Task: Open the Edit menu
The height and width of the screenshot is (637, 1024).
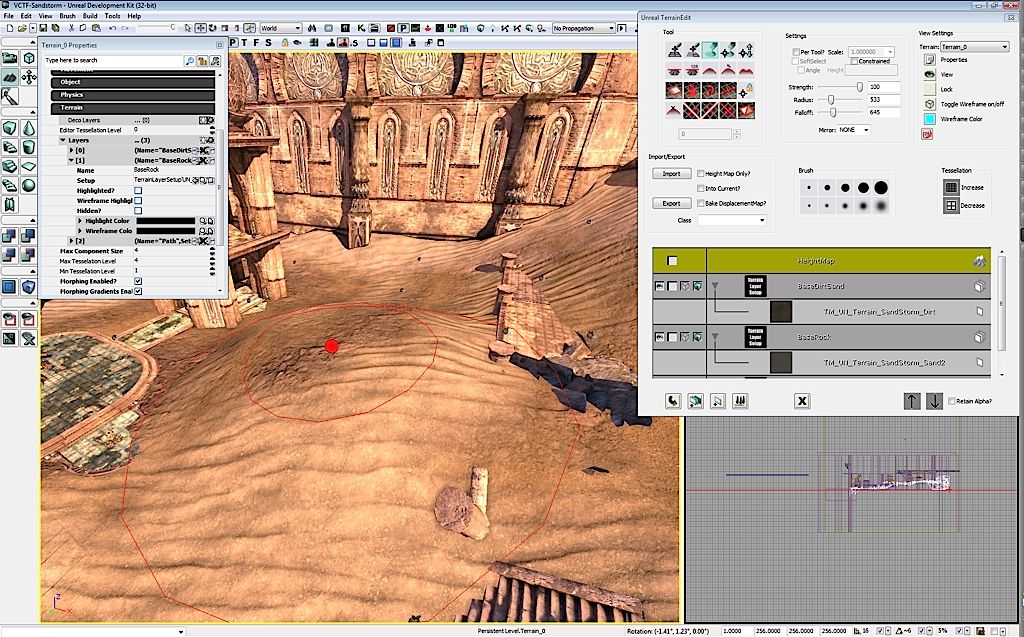Action: point(26,16)
